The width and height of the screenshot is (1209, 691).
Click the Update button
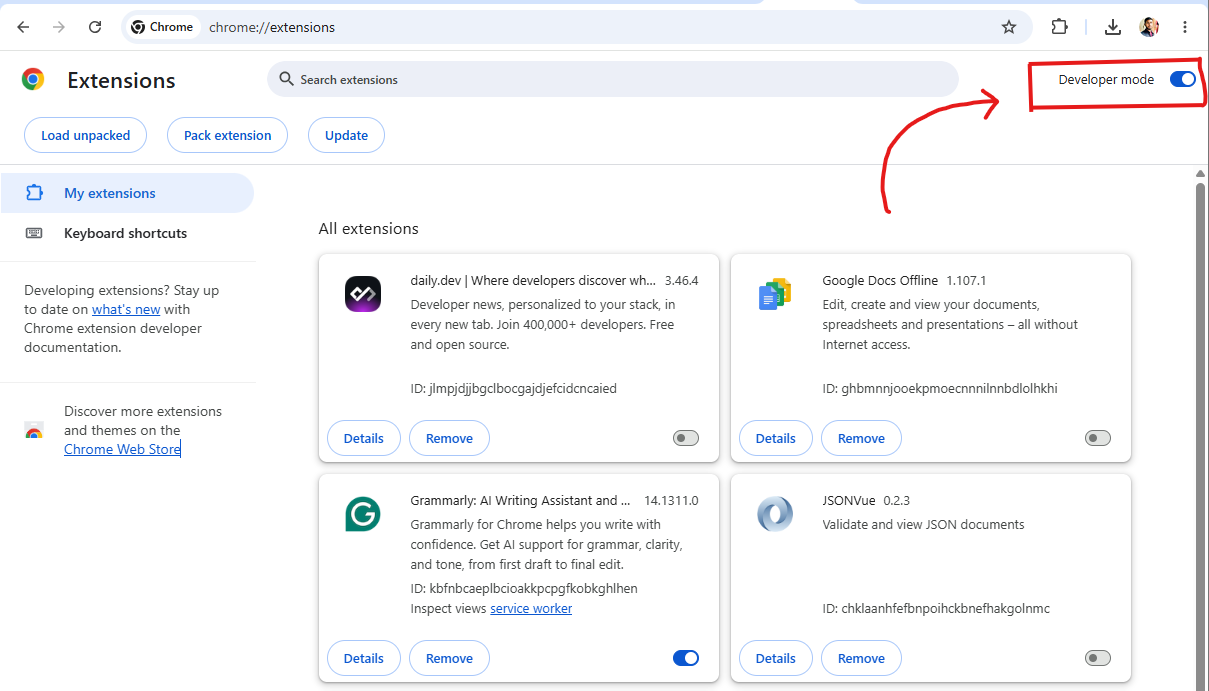point(346,135)
